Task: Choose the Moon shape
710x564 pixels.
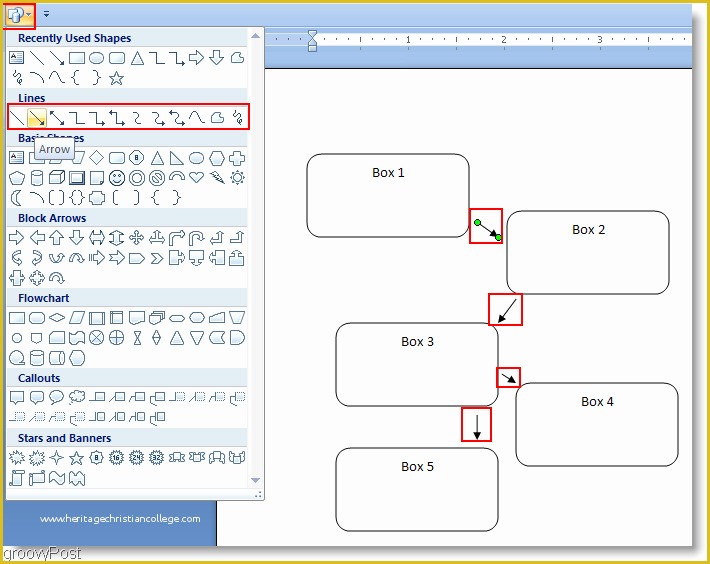Action: click(x=16, y=198)
